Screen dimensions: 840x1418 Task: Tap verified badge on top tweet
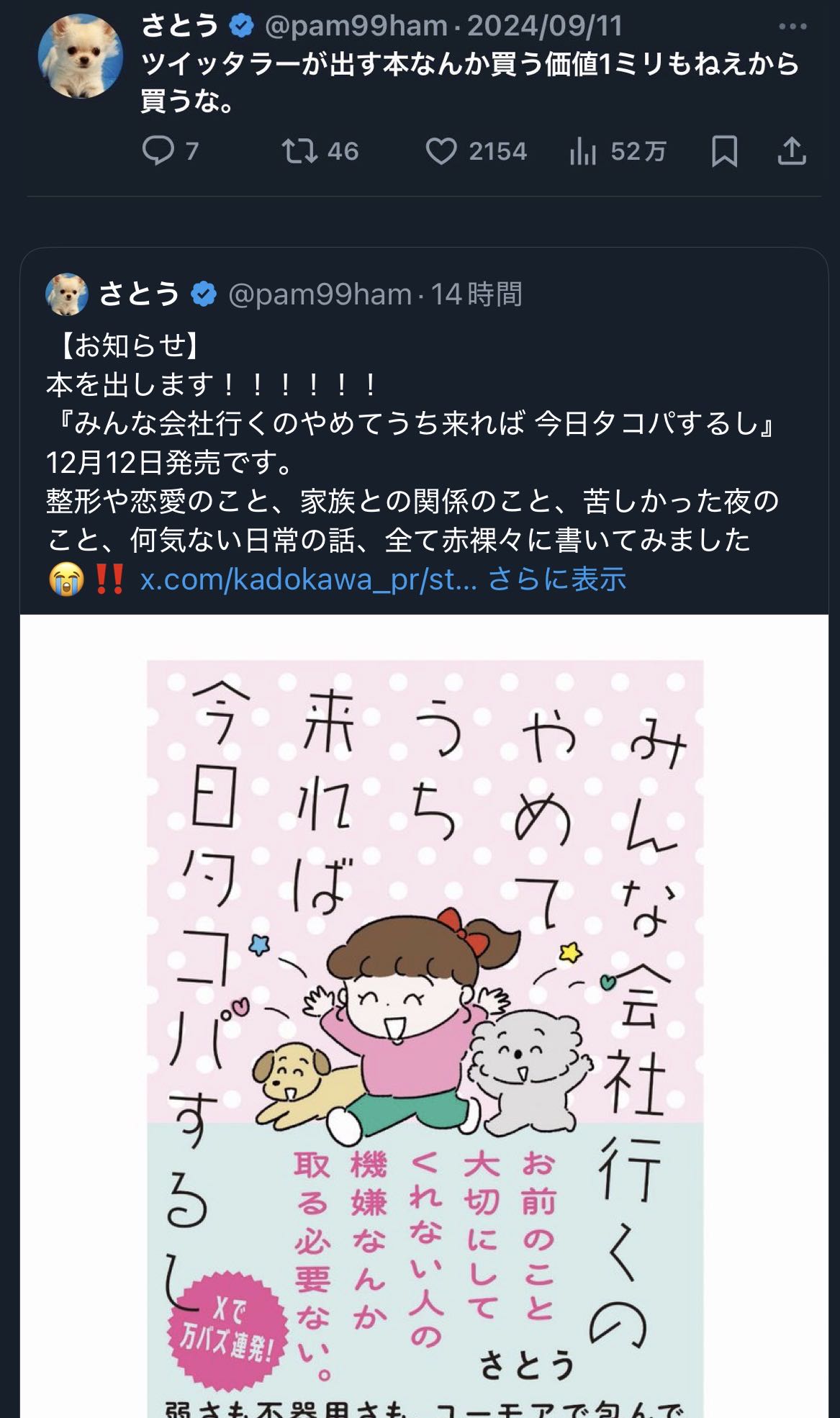click(242, 27)
